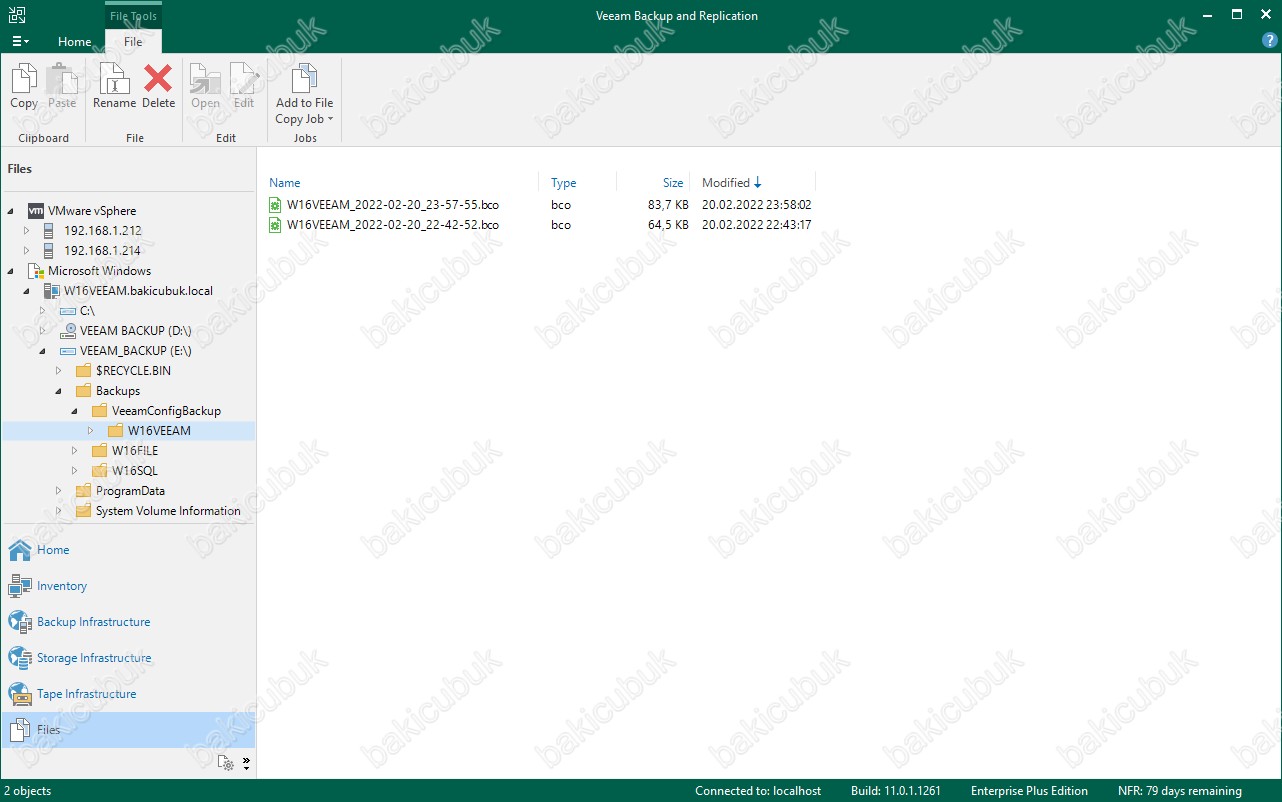
Task: Expand the W16FILE folder node
Action: (x=75, y=451)
